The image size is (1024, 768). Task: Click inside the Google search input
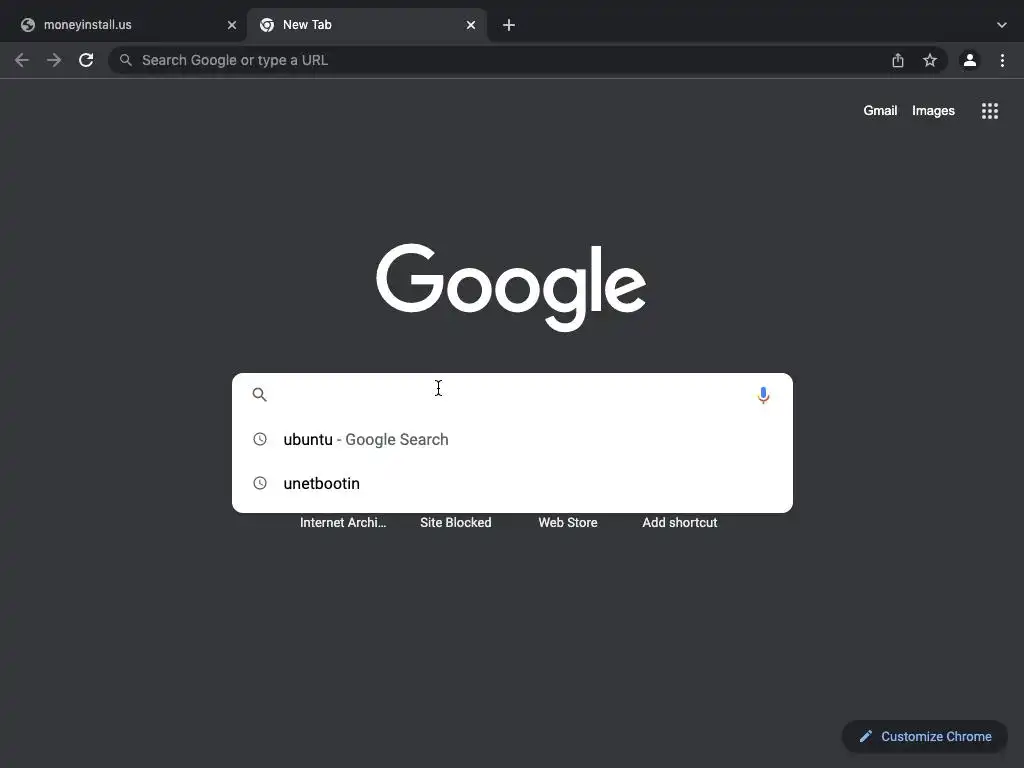[x=513, y=394]
